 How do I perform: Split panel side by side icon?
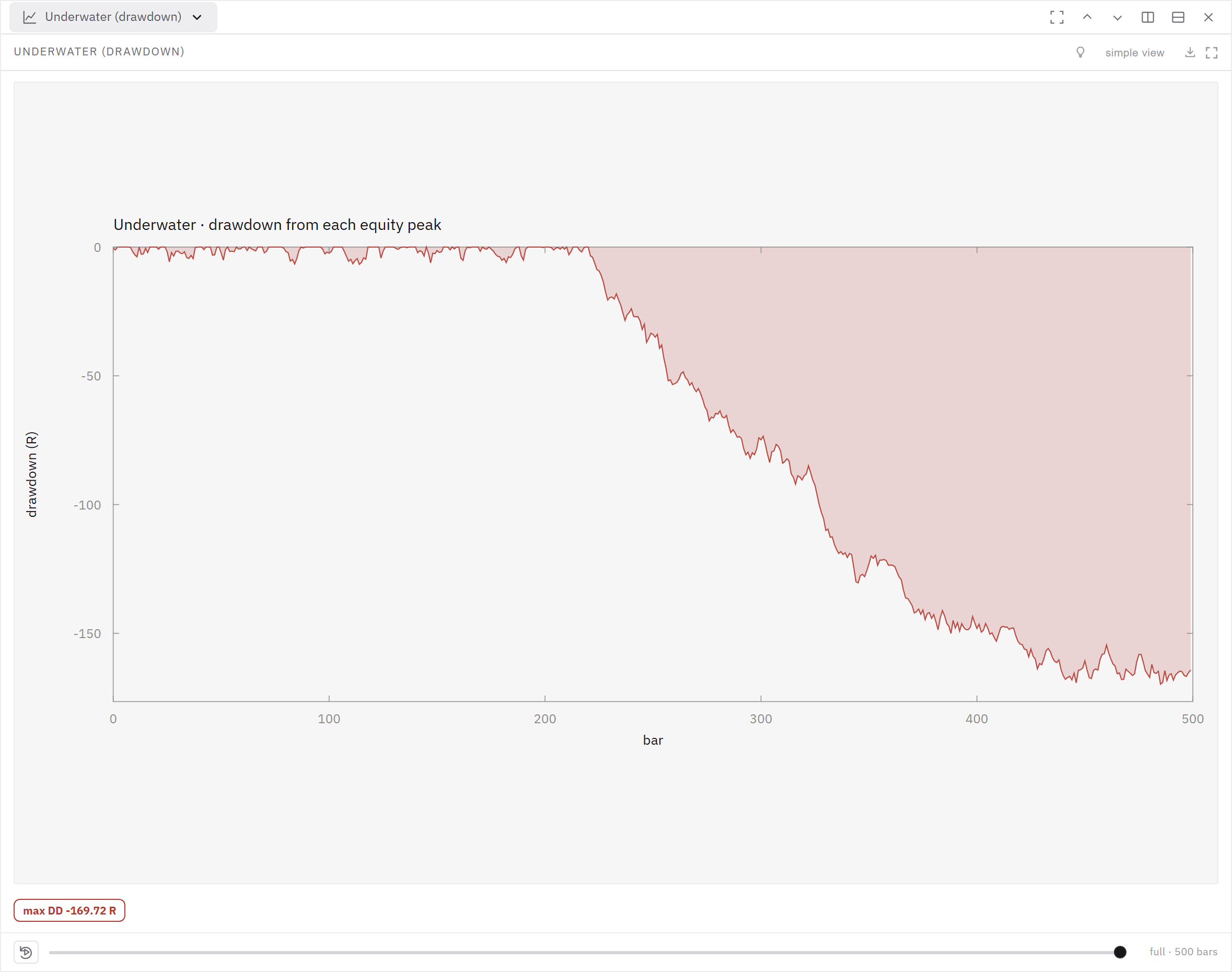pyautogui.click(x=1148, y=17)
